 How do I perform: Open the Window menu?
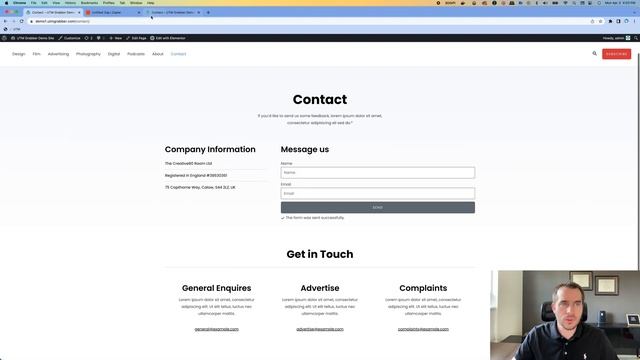pyautogui.click(x=136, y=3)
